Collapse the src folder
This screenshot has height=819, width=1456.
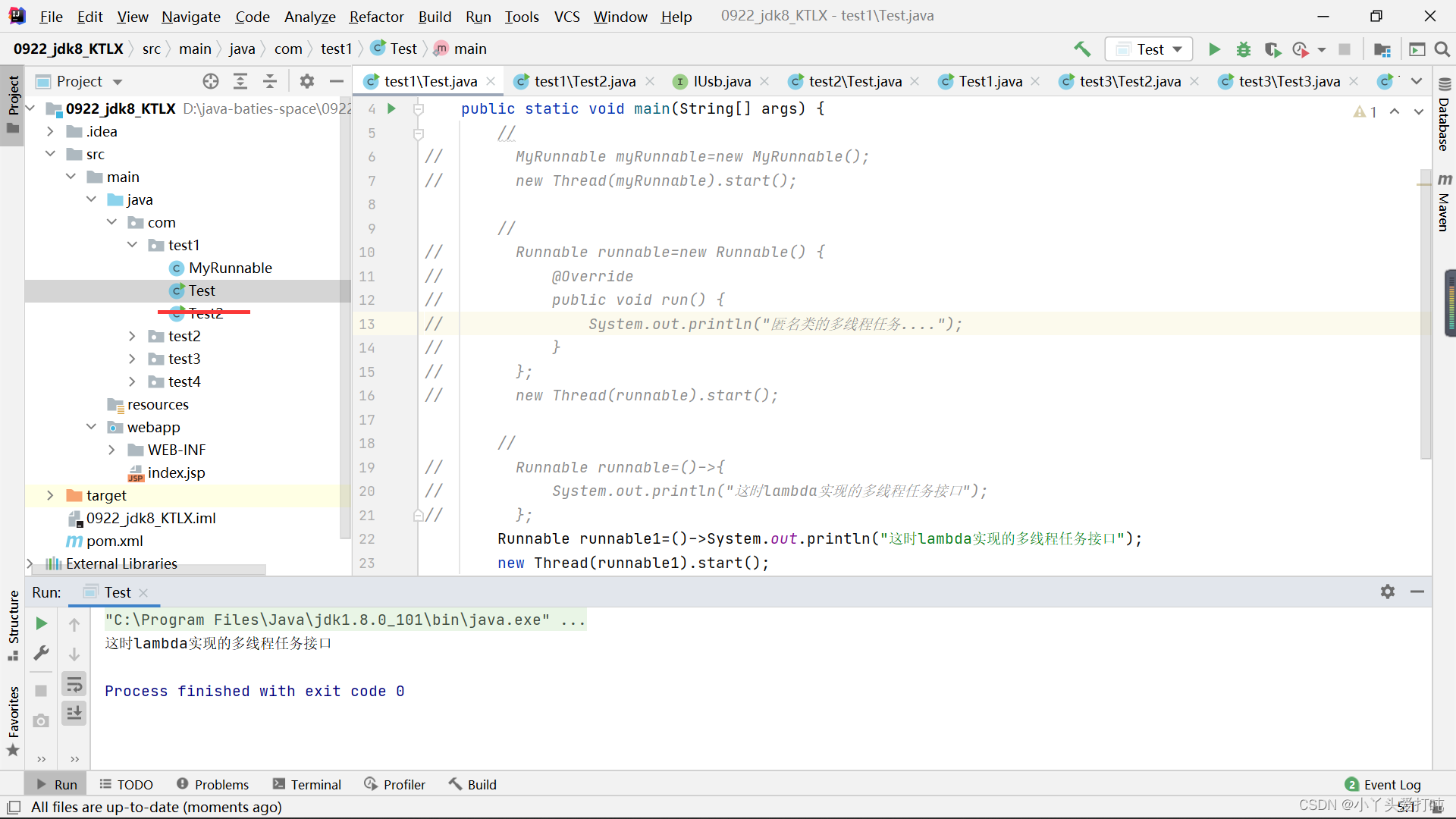click(50, 154)
